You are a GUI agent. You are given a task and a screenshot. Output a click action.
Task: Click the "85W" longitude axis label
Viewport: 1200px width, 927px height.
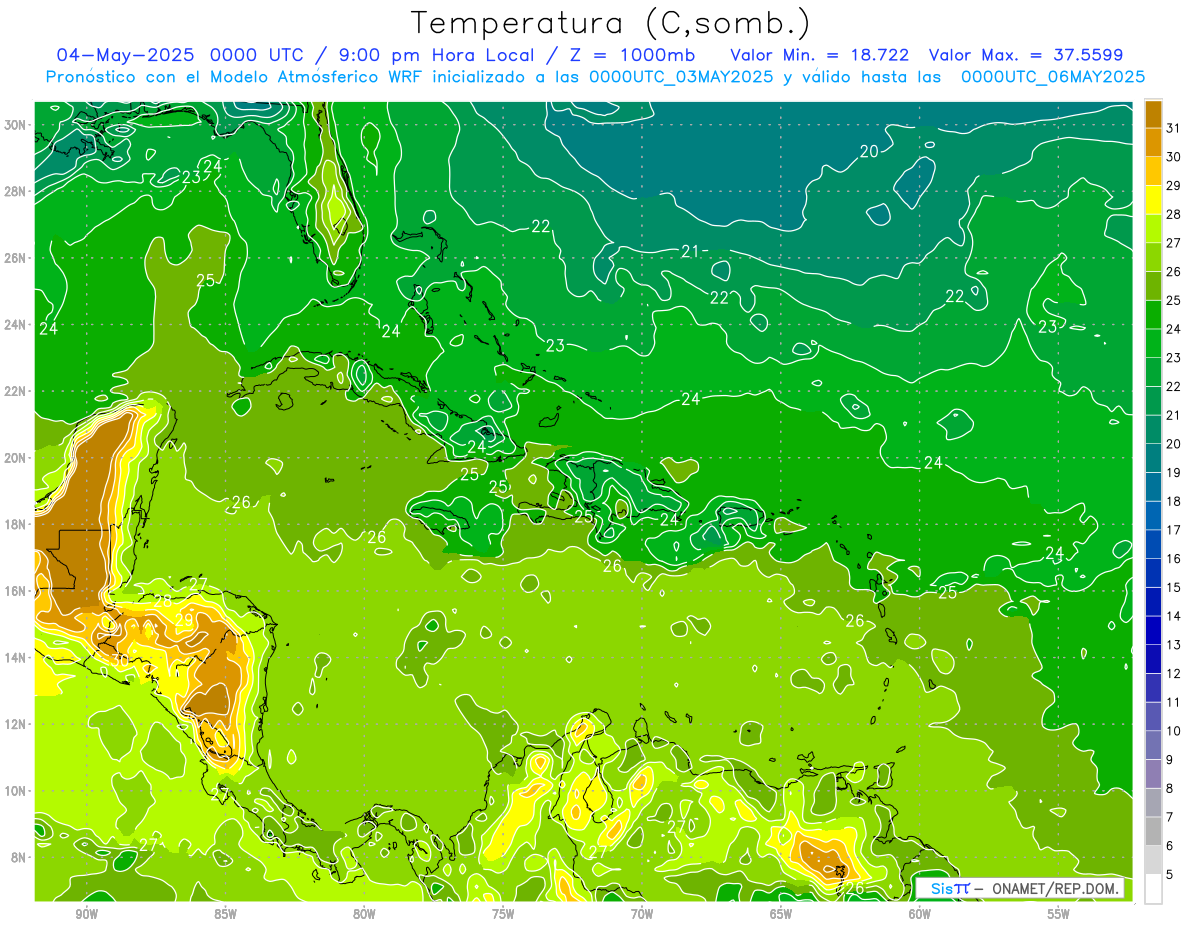(225, 913)
